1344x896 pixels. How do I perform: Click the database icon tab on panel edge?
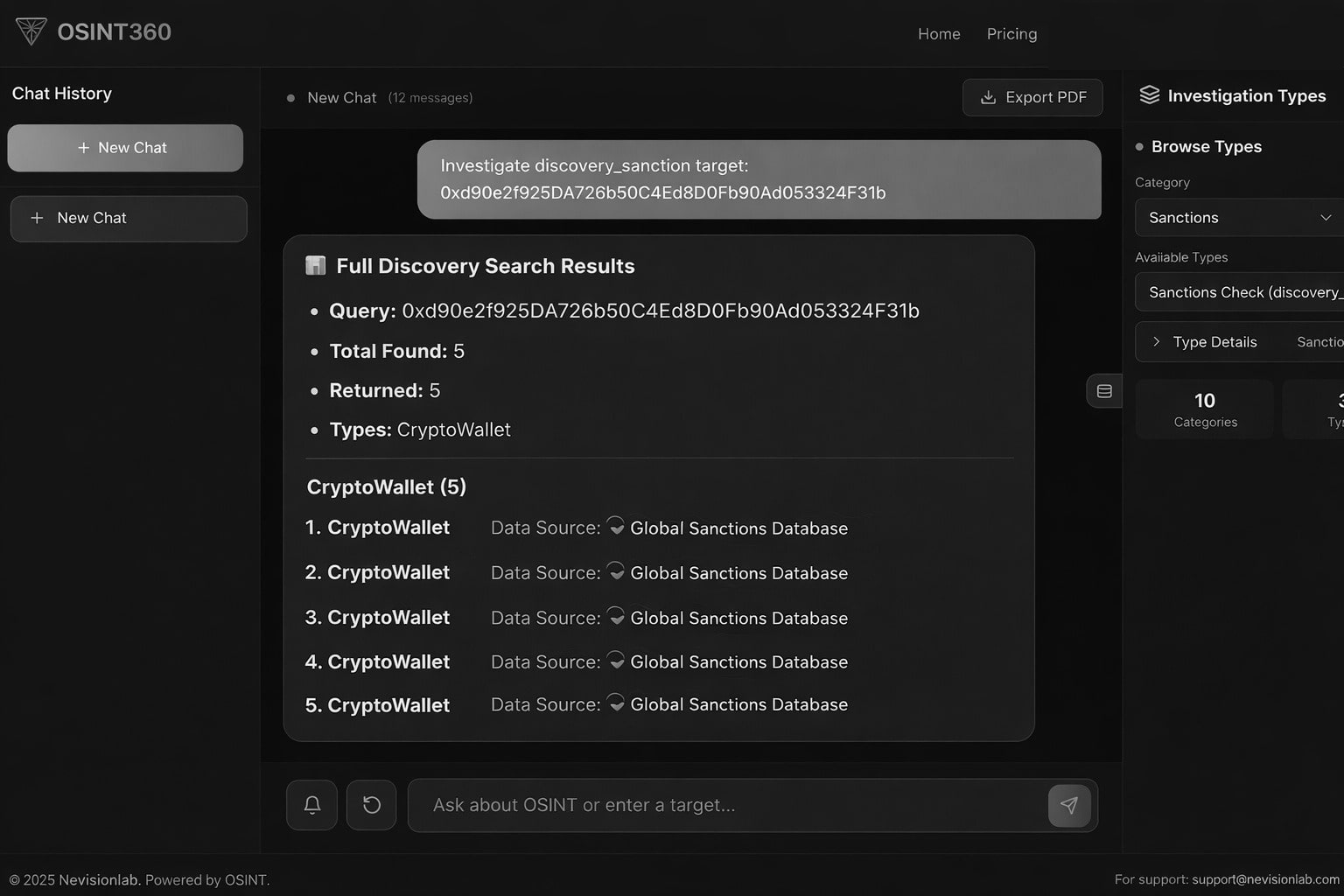pos(1103,390)
